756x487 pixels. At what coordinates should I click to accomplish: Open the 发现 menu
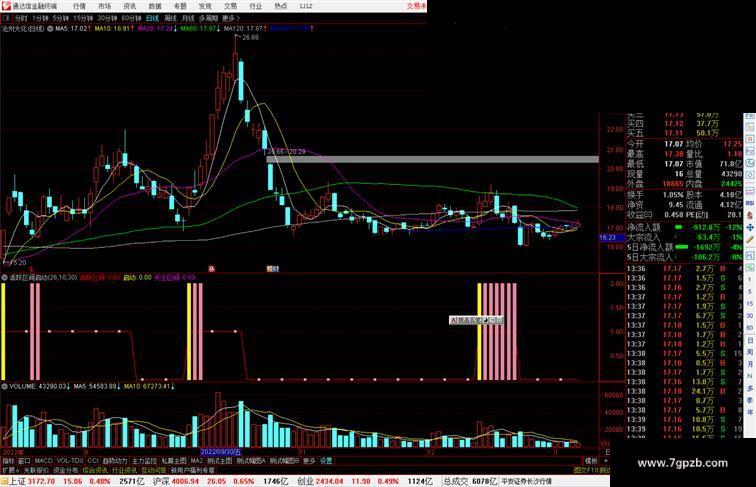pyautogui.click(x=205, y=6)
